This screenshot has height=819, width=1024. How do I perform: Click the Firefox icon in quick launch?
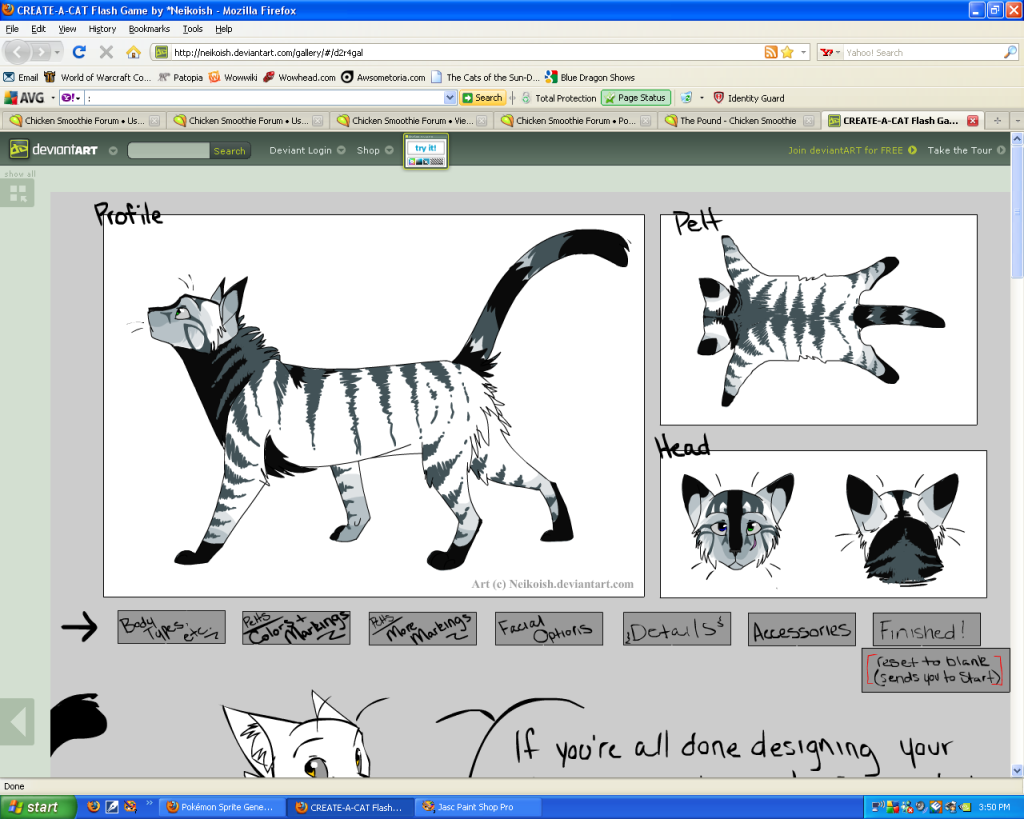coord(93,806)
